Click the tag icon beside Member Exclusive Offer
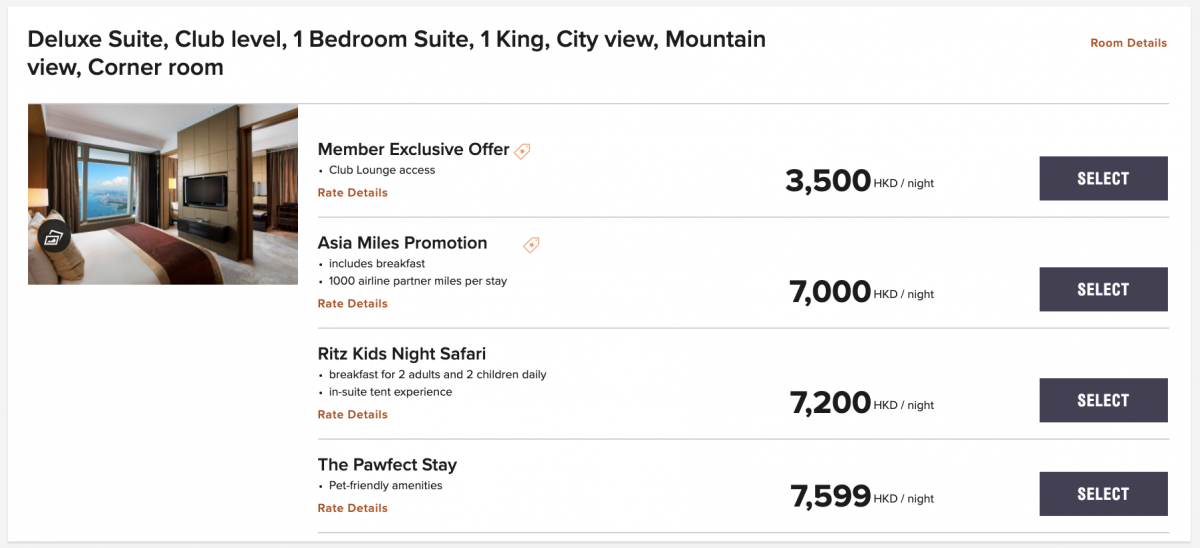1200x548 pixels. [x=522, y=151]
